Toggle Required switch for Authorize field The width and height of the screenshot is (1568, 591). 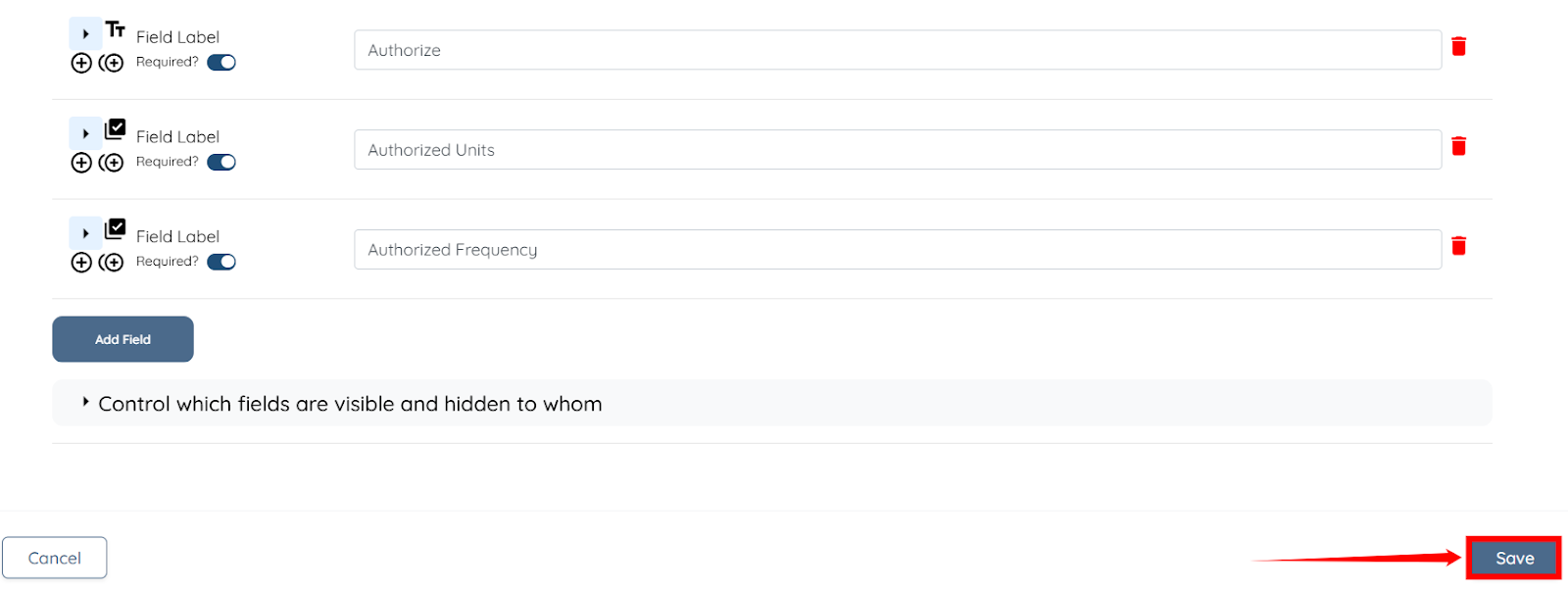click(x=221, y=63)
